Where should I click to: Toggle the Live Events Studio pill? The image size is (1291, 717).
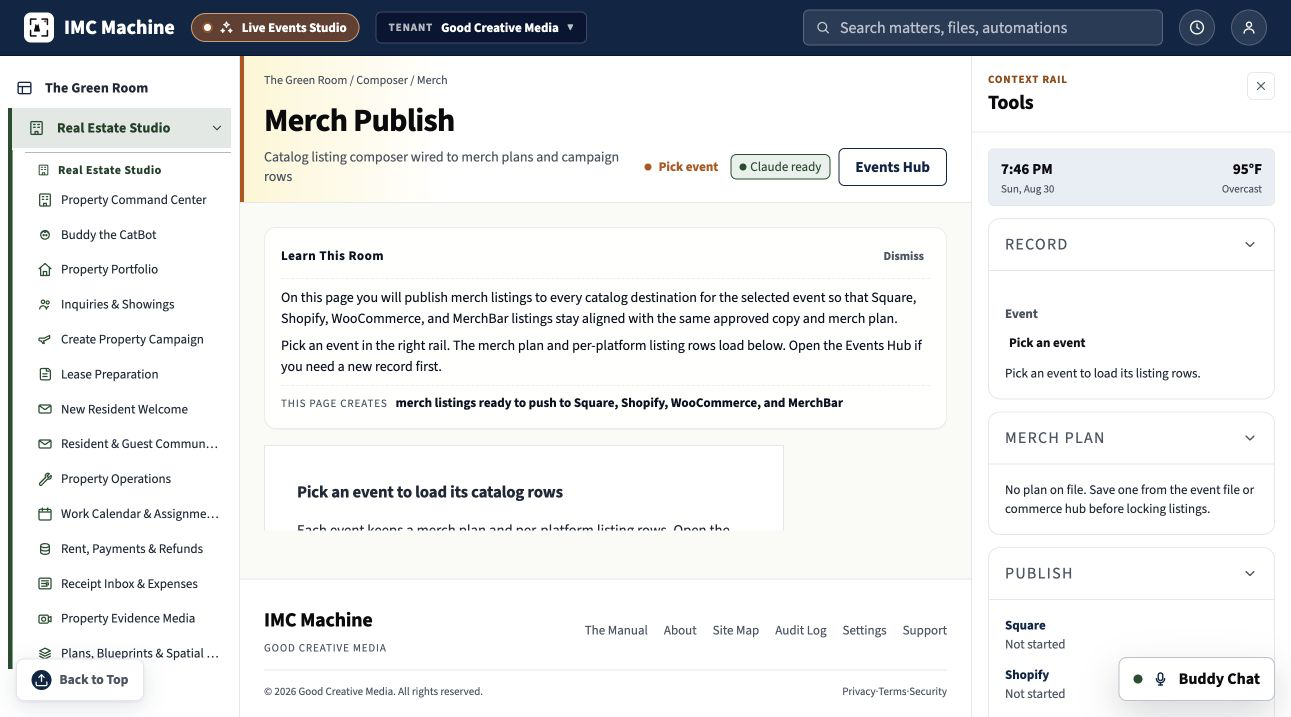pos(275,28)
